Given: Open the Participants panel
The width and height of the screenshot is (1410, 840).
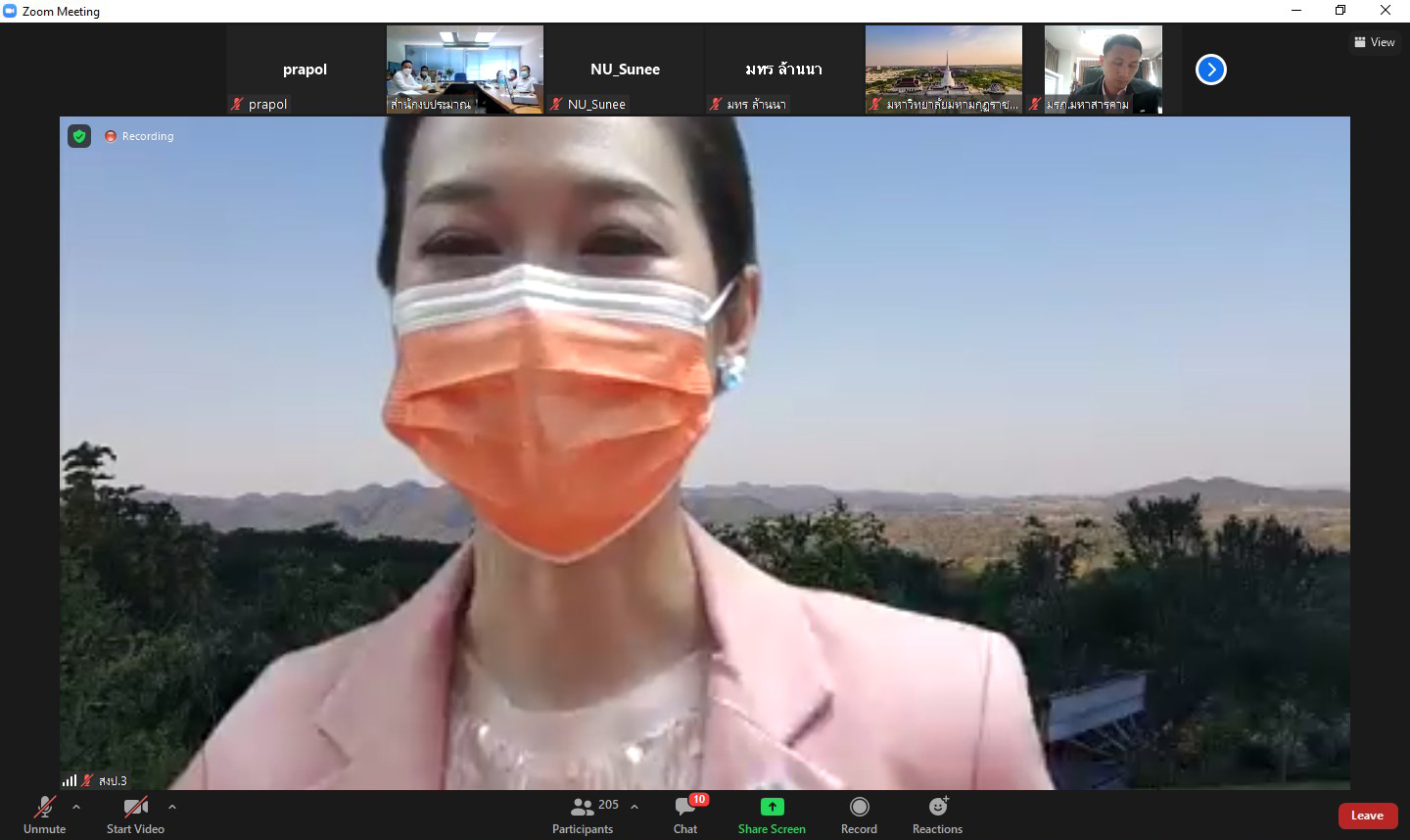Looking at the screenshot, I should tap(583, 815).
